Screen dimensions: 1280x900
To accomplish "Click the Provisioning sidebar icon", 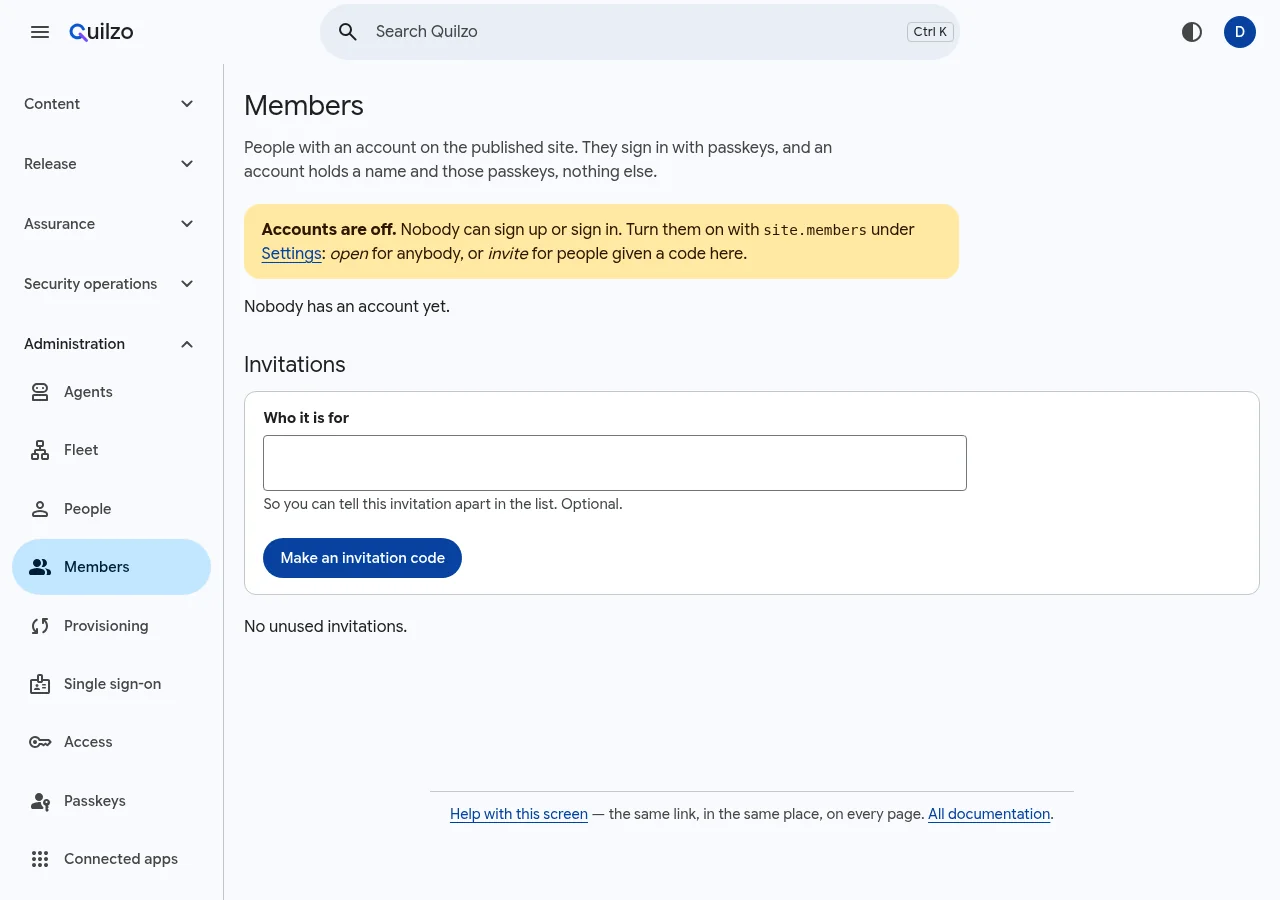I will click(x=40, y=626).
